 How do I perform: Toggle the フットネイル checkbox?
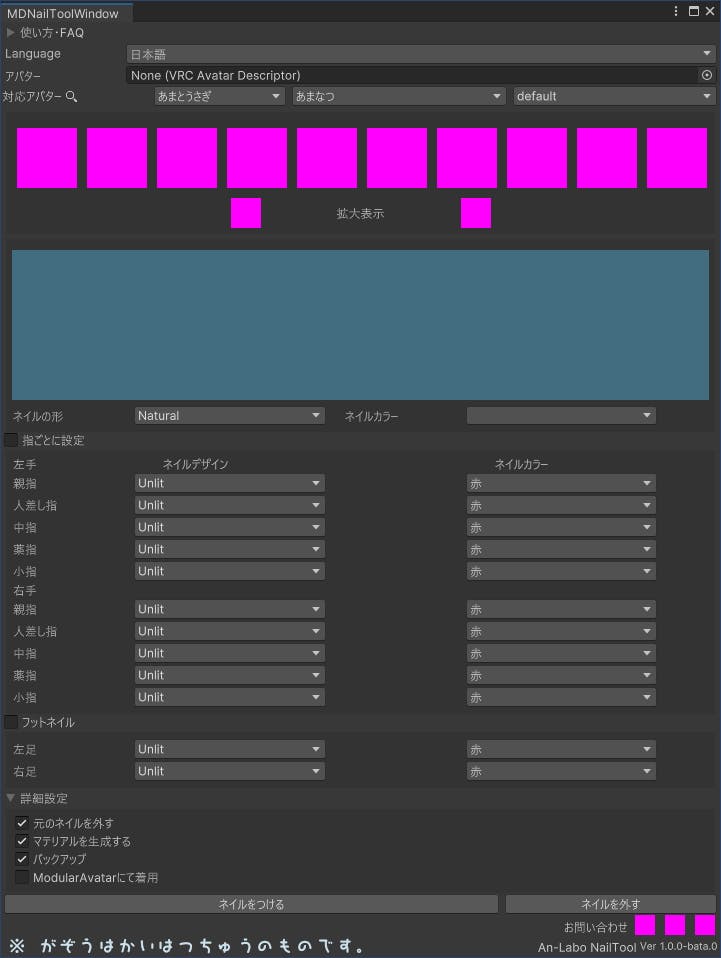[12, 722]
